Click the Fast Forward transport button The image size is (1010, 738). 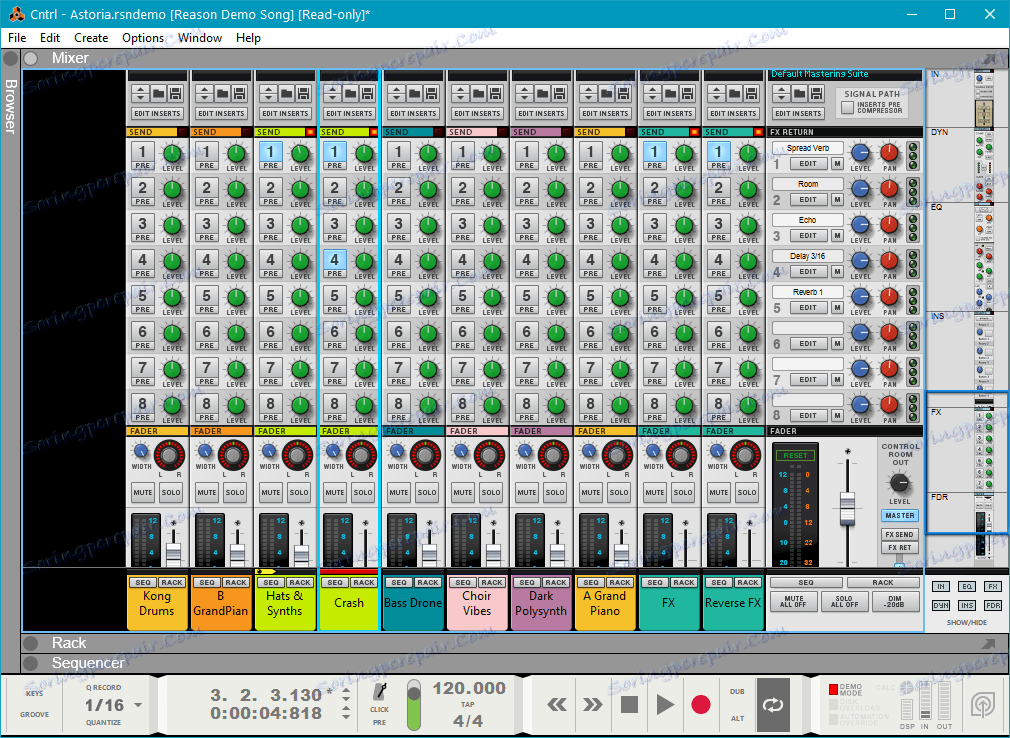(593, 704)
